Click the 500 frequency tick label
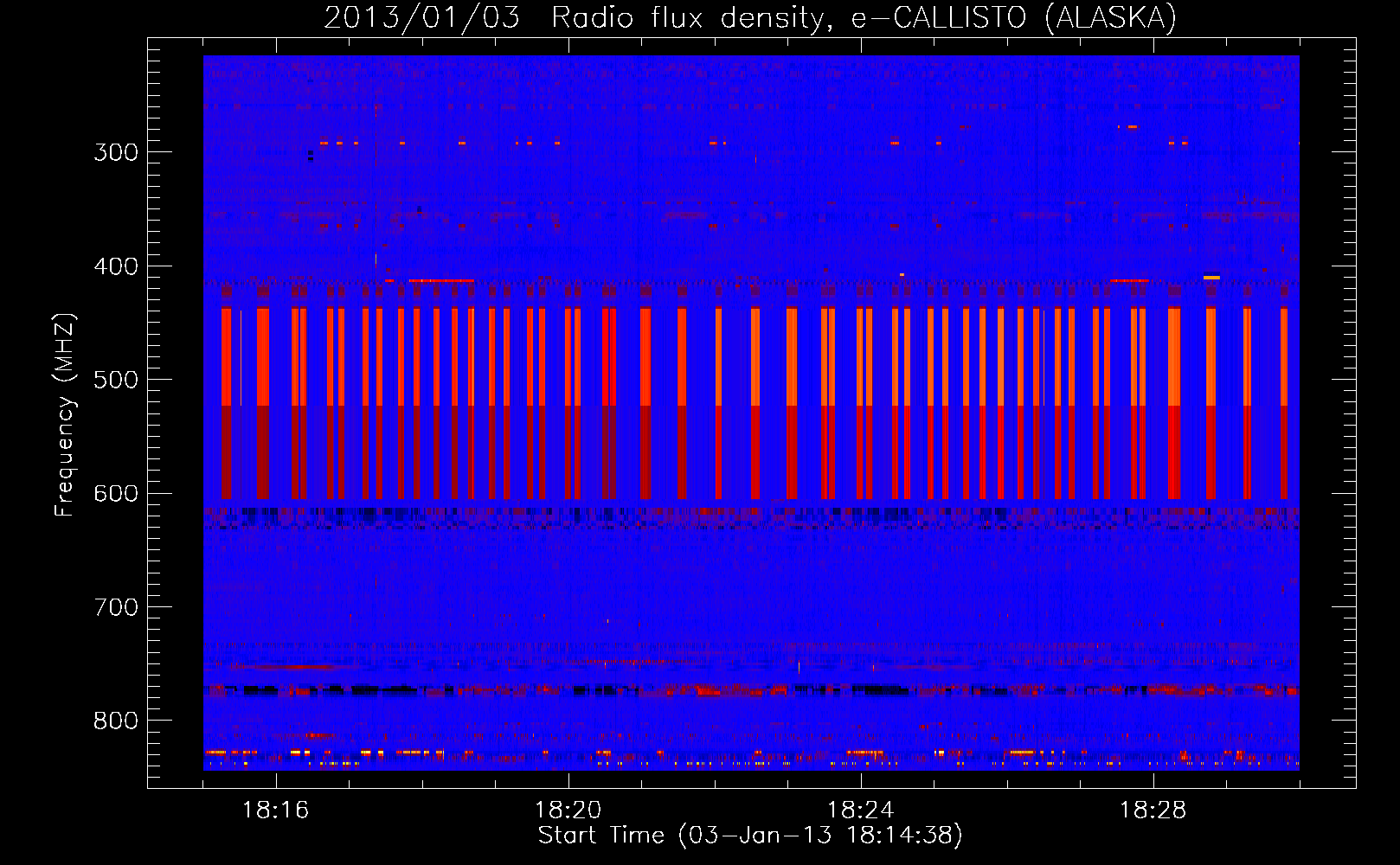 point(116,380)
